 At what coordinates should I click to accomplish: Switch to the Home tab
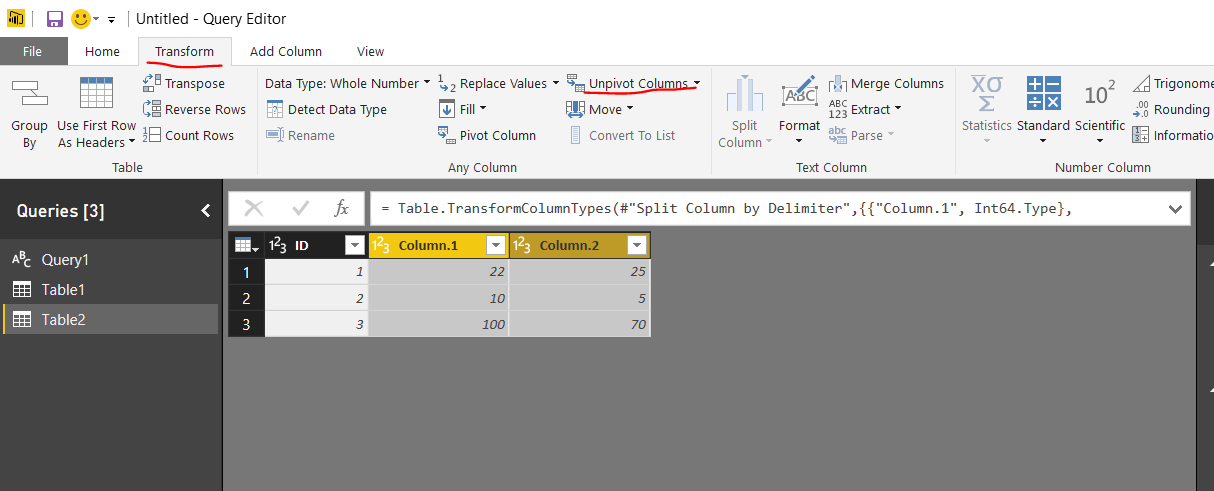(102, 51)
